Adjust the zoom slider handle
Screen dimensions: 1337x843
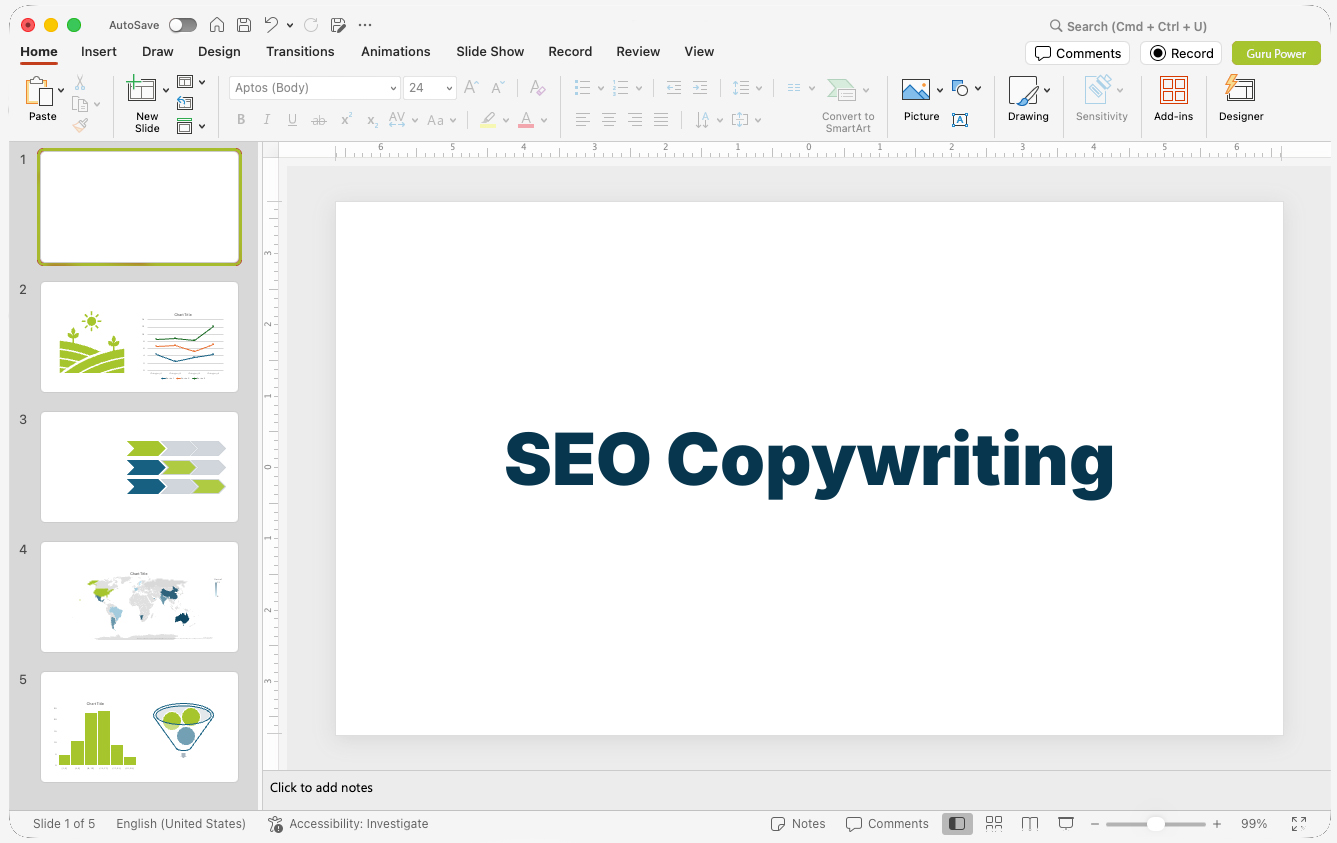click(1155, 824)
